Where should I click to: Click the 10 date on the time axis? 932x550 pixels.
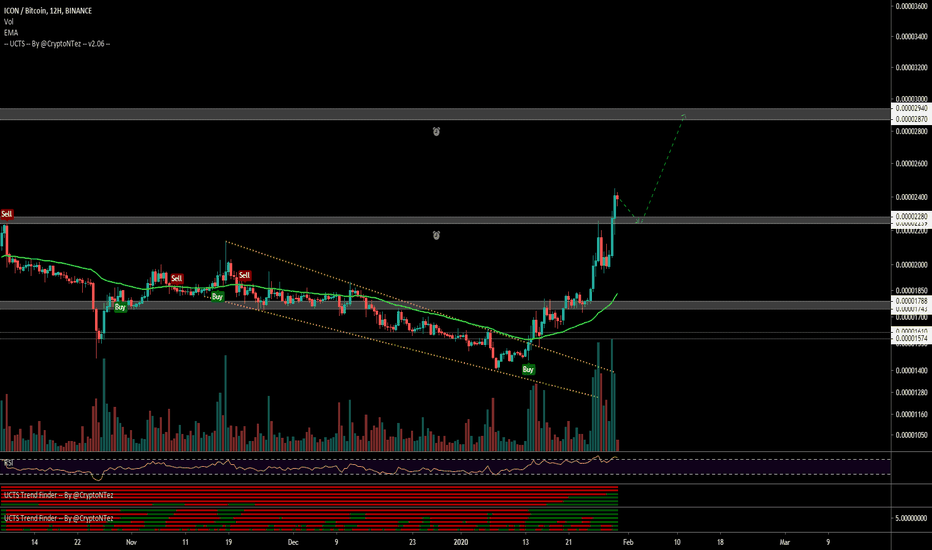click(677, 542)
